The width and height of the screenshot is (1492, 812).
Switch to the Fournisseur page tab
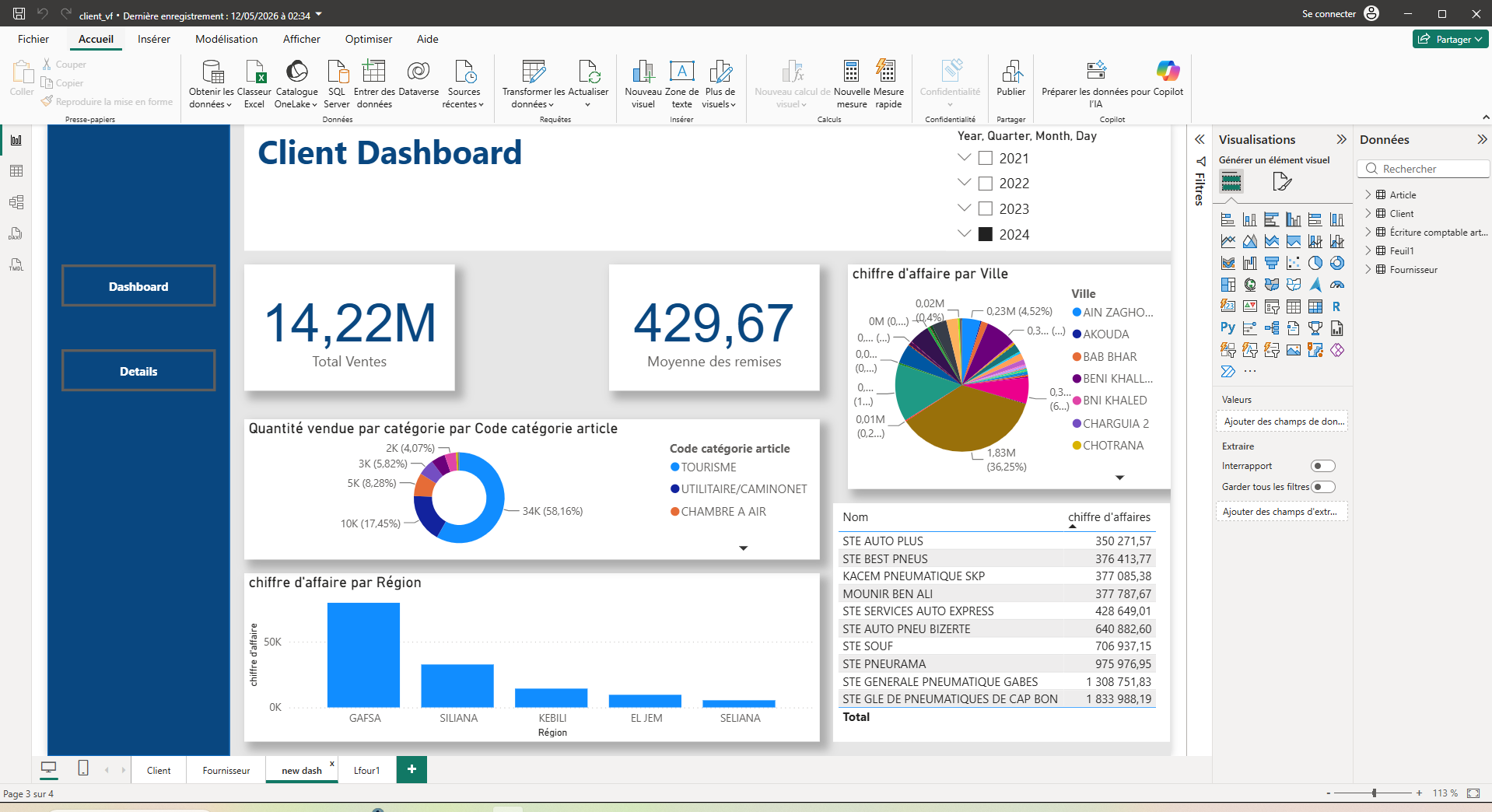coord(226,771)
